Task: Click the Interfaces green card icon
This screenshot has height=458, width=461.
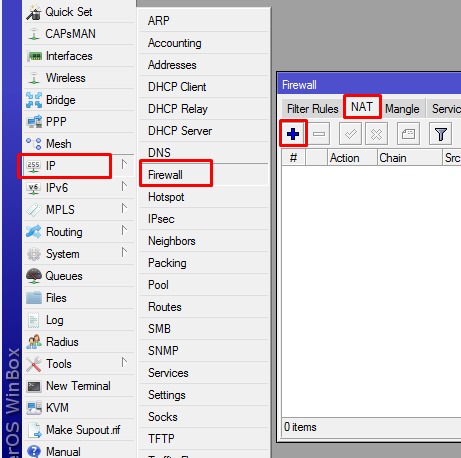Action: [34, 56]
